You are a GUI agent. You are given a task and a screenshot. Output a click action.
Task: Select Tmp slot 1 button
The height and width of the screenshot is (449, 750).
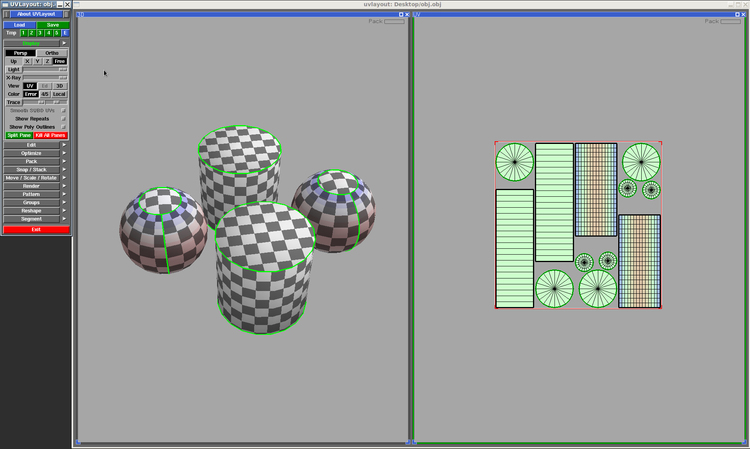point(23,33)
